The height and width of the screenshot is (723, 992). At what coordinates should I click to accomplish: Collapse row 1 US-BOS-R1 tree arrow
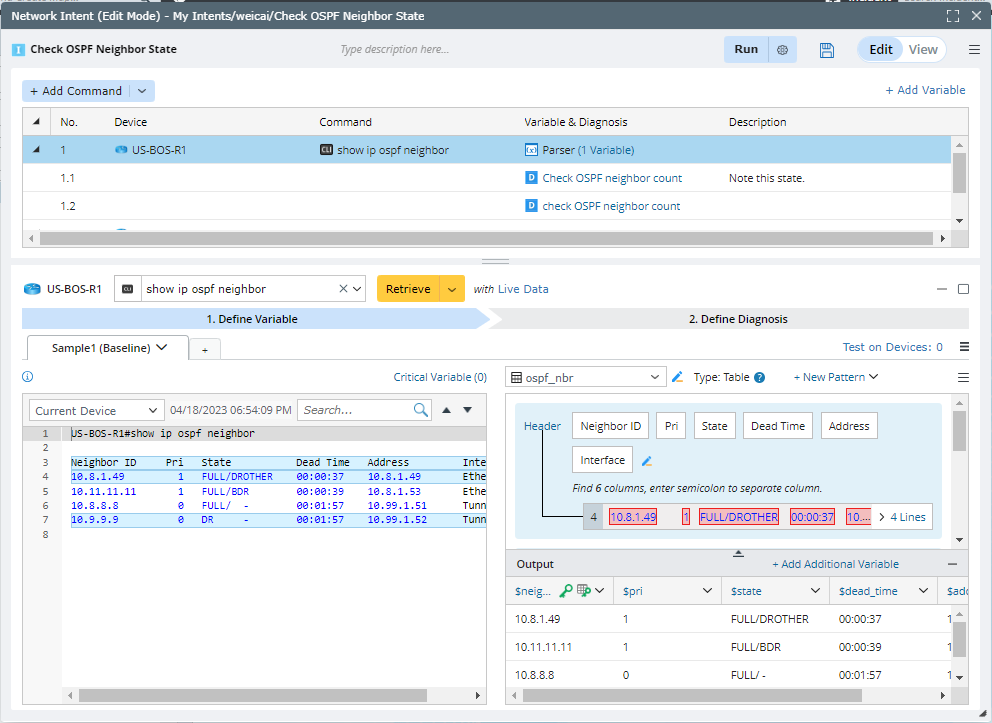[37, 150]
